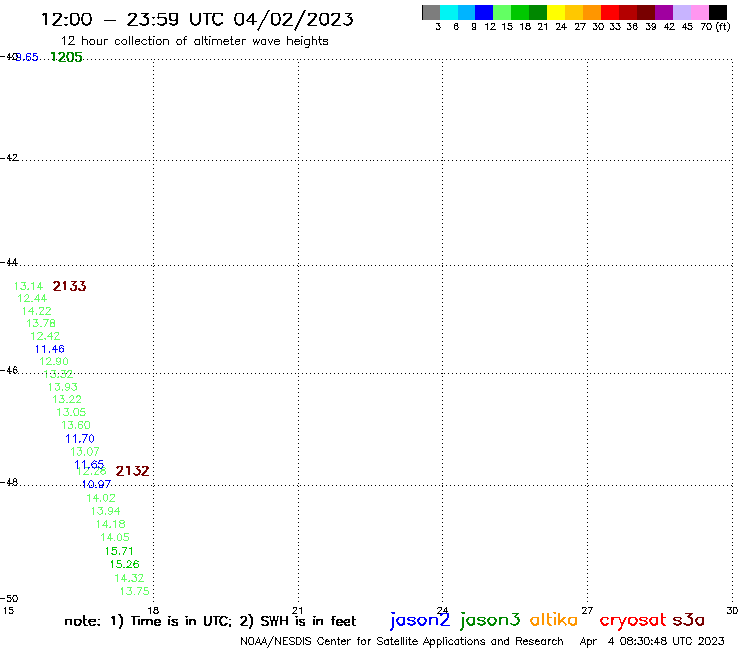
Task: Click the '70 (ft)' legend scale label
Action: pos(715,27)
